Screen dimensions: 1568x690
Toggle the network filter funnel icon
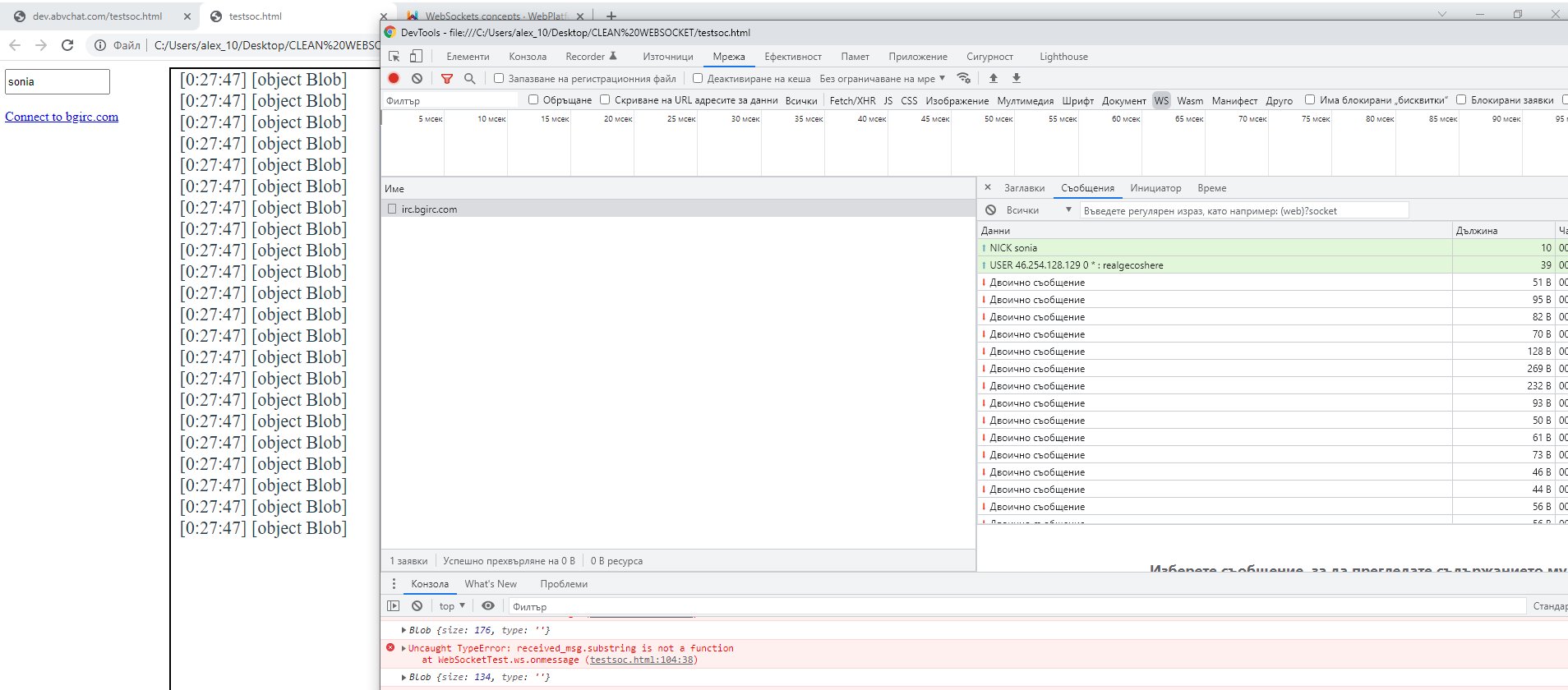tap(447, 79)
